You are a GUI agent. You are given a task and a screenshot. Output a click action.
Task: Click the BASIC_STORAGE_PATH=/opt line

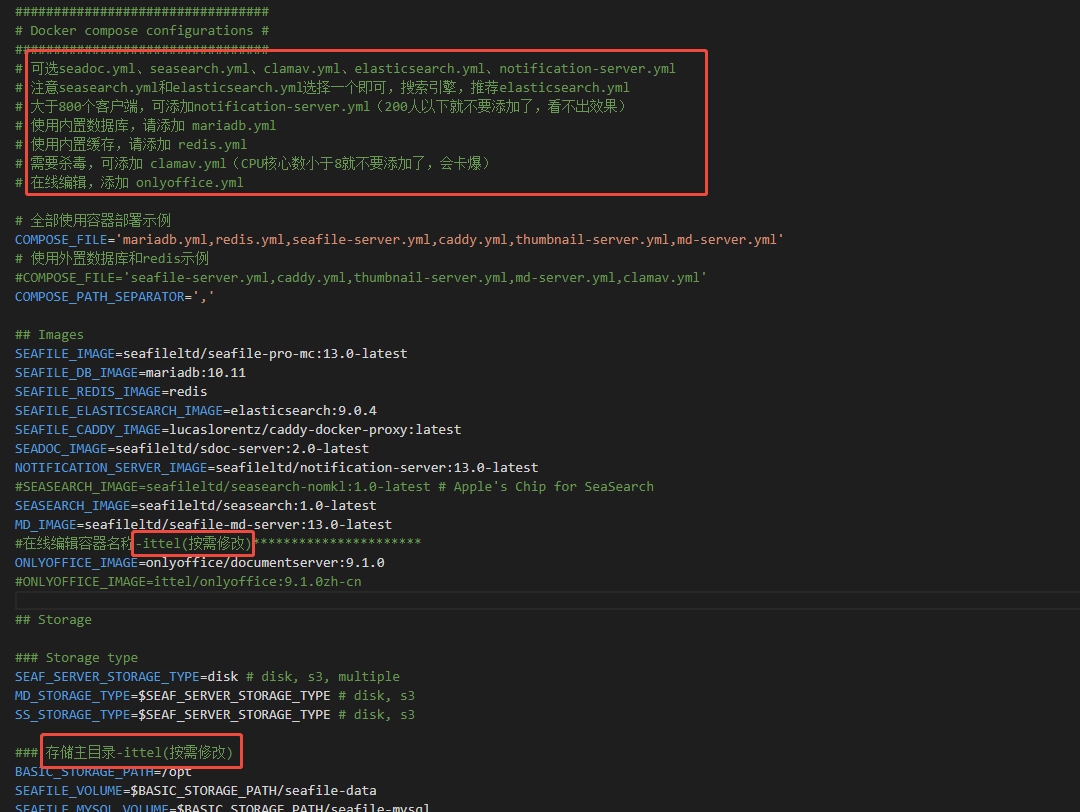pos(103,772)
